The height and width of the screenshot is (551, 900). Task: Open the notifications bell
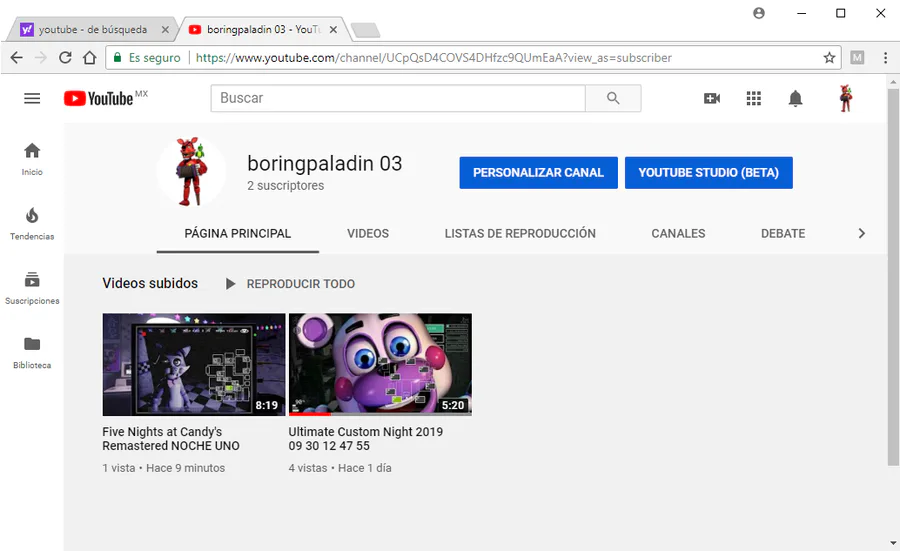[x=795, y=98]
